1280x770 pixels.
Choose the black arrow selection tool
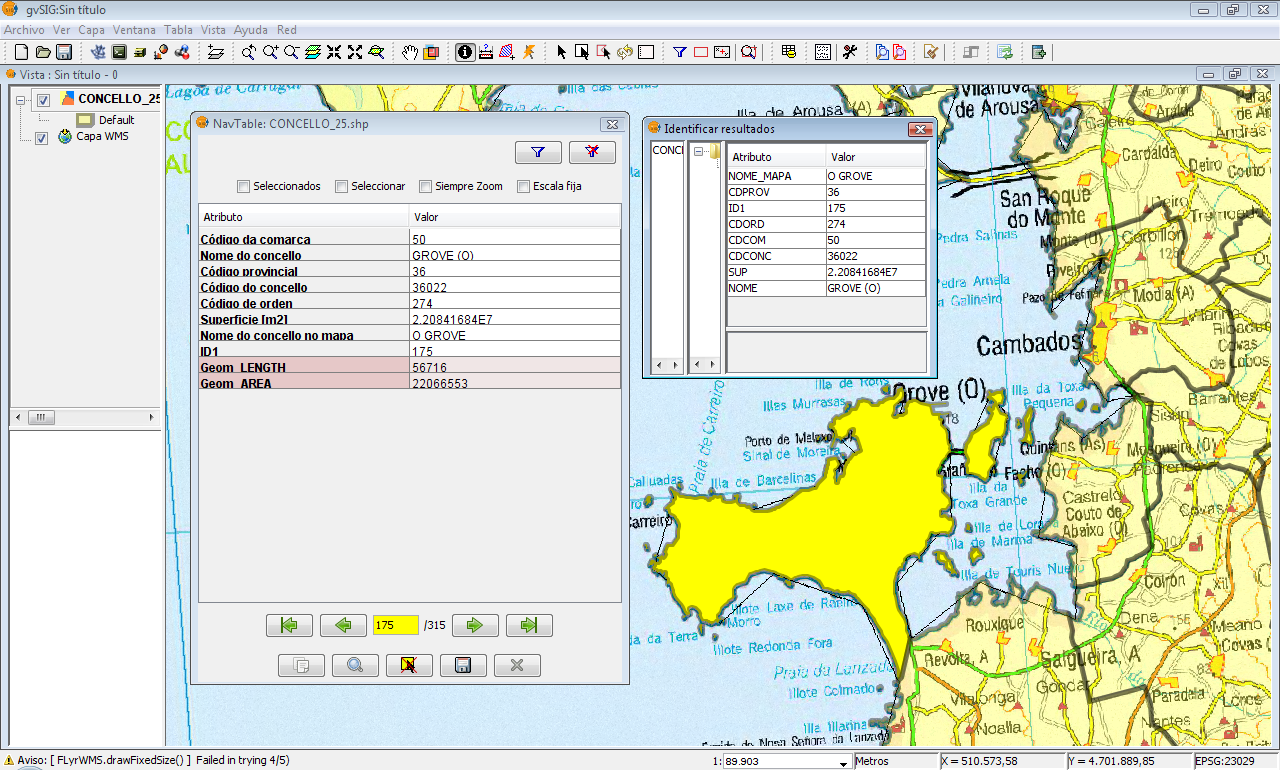coord(561,52)
